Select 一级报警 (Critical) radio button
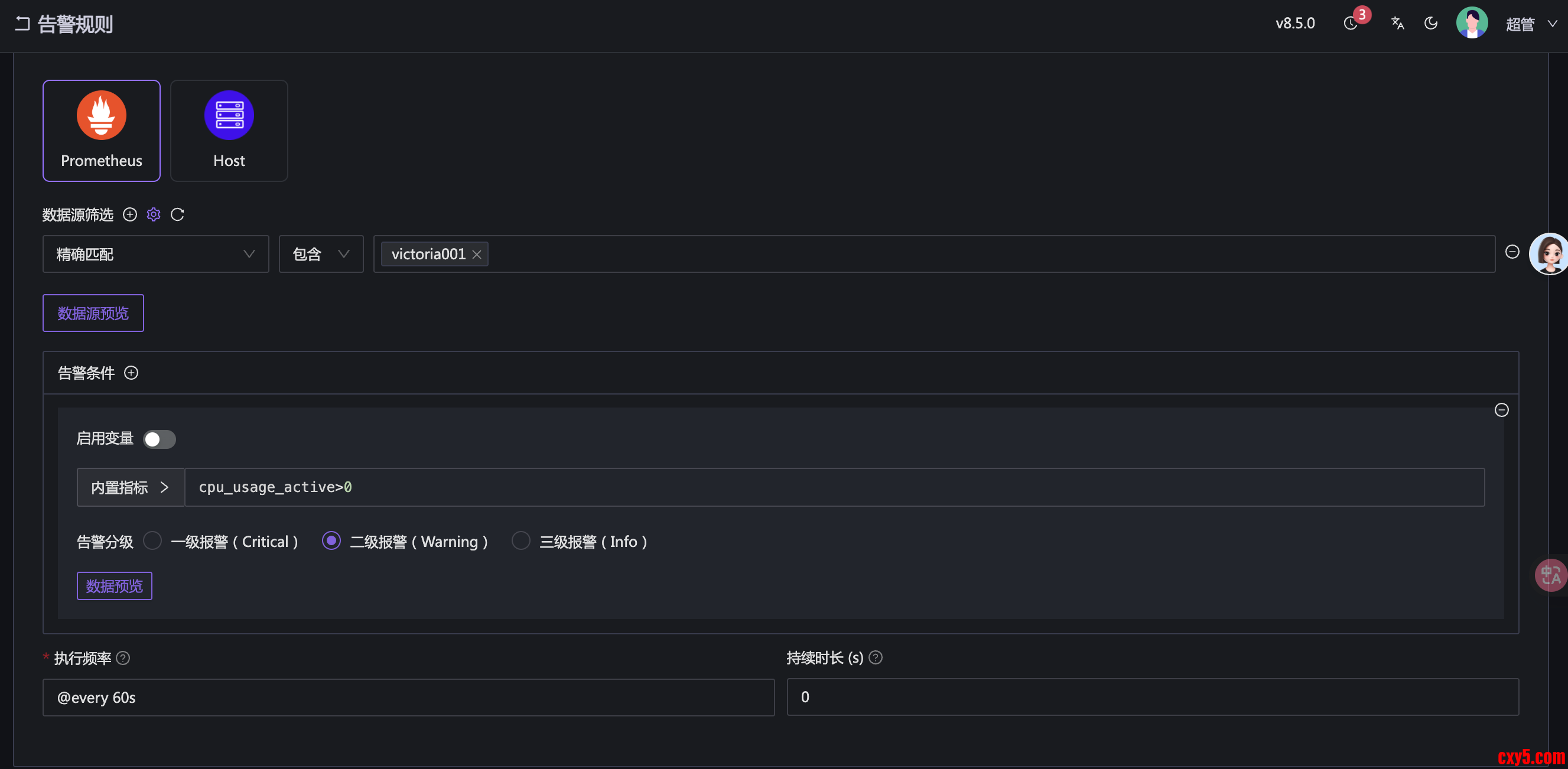 (152, 540)
